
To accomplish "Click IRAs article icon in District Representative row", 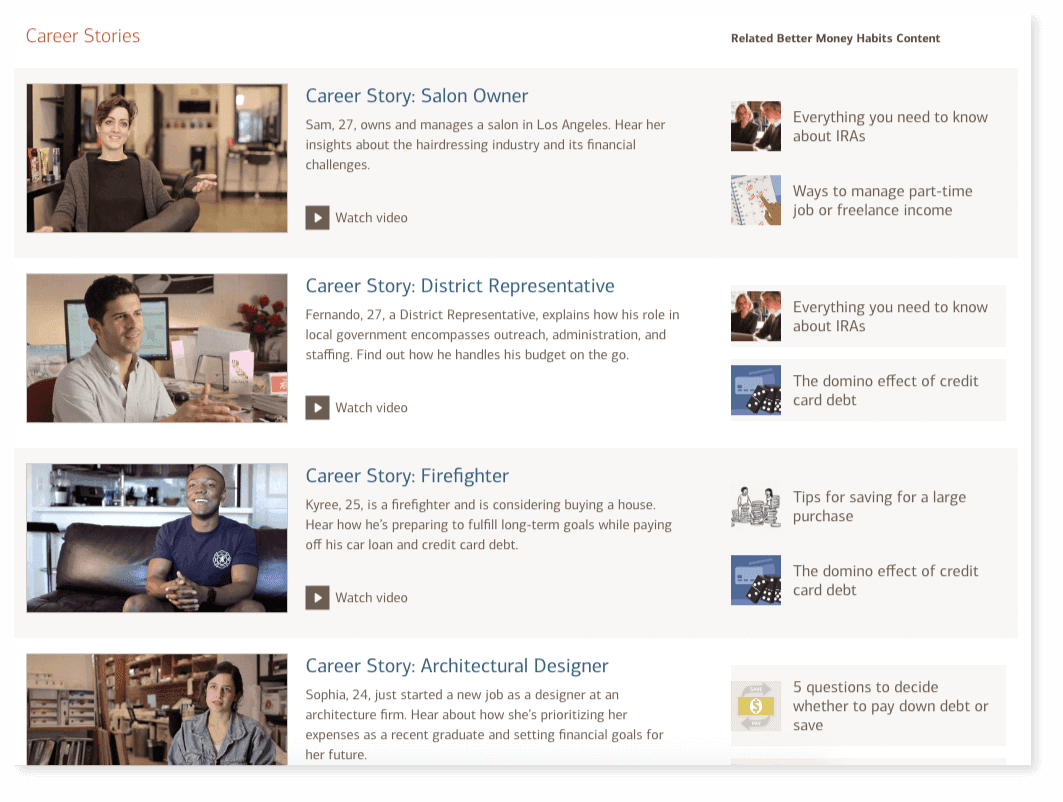I will 756,316.
